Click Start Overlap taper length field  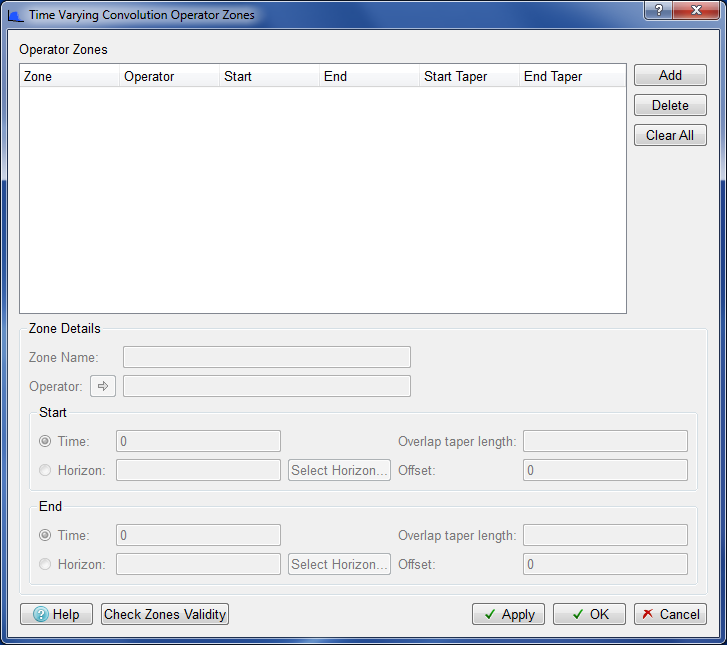[x=606, y=441]
